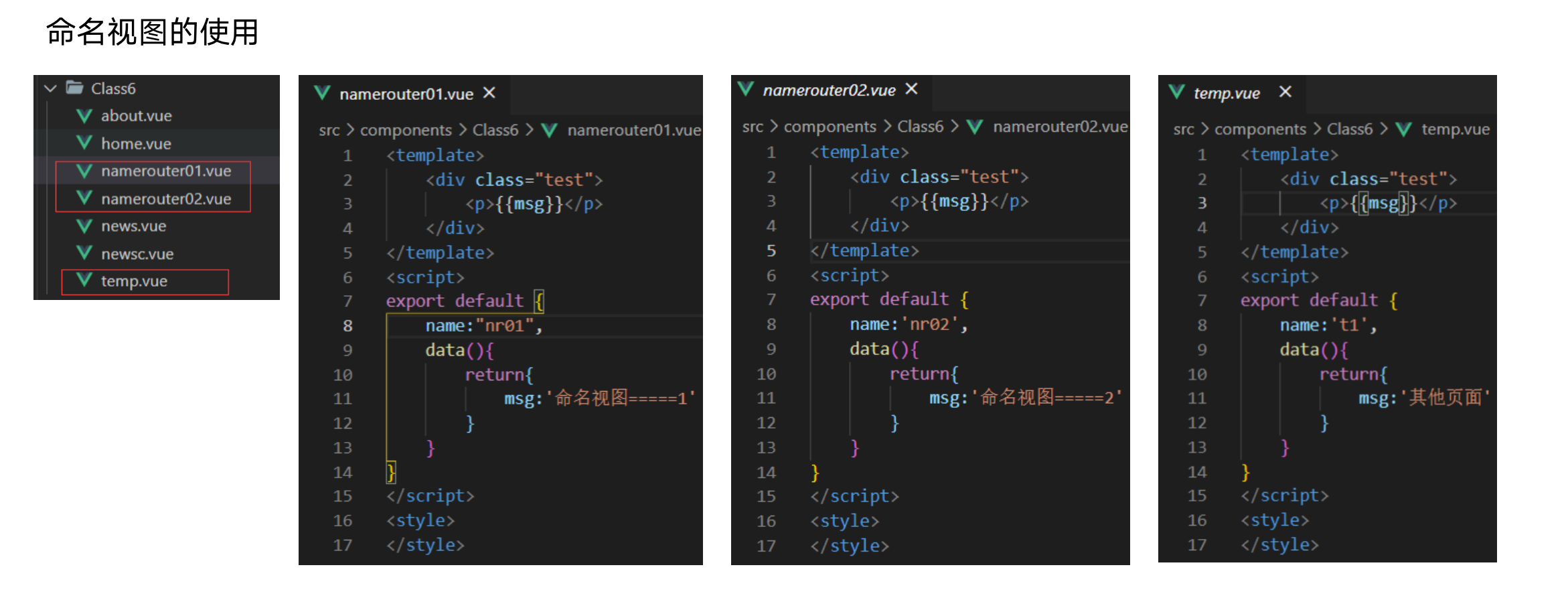Click </script> line in temp.vue
1568x608 pixels.
[1285, 496]
